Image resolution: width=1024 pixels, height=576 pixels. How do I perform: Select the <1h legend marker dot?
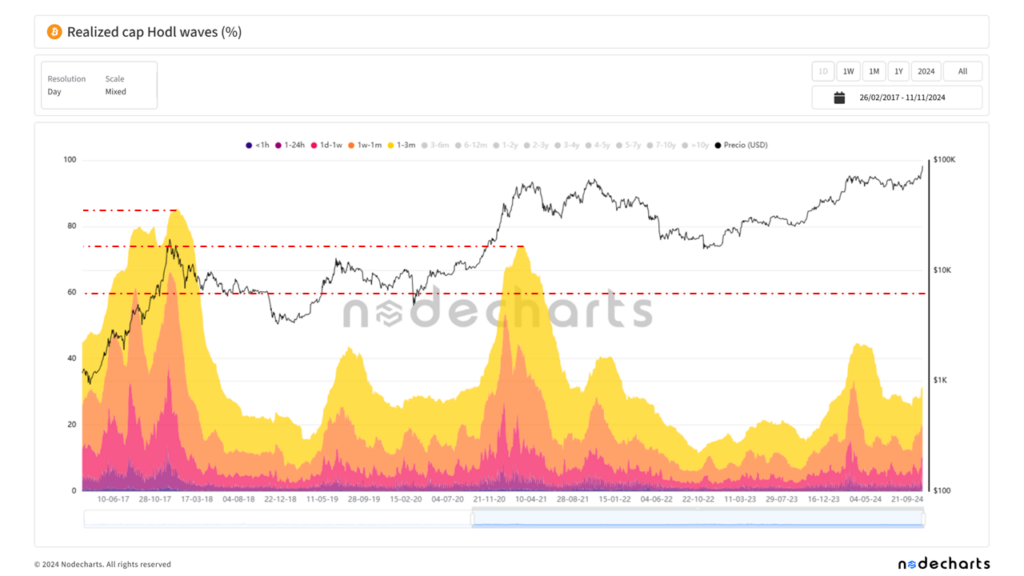point(250,144)
